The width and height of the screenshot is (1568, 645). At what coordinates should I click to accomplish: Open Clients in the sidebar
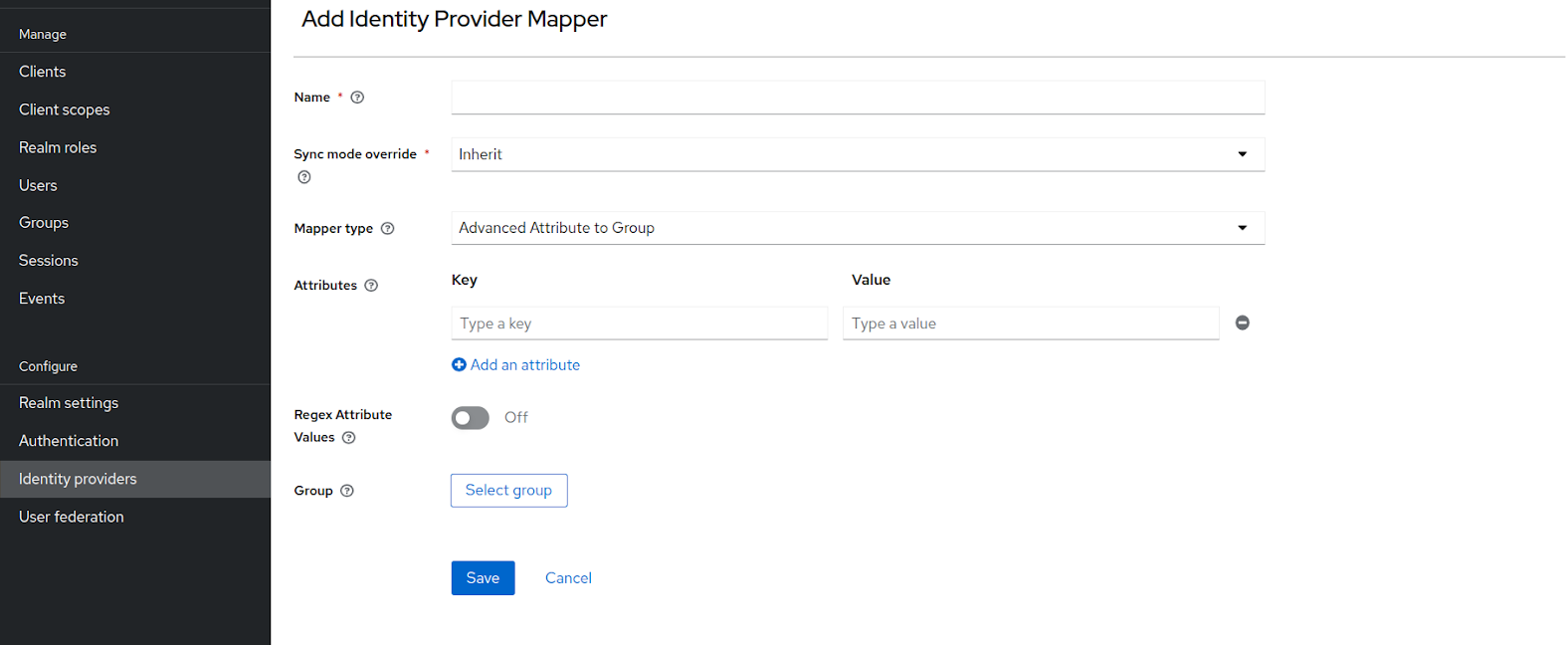point(43,72)
